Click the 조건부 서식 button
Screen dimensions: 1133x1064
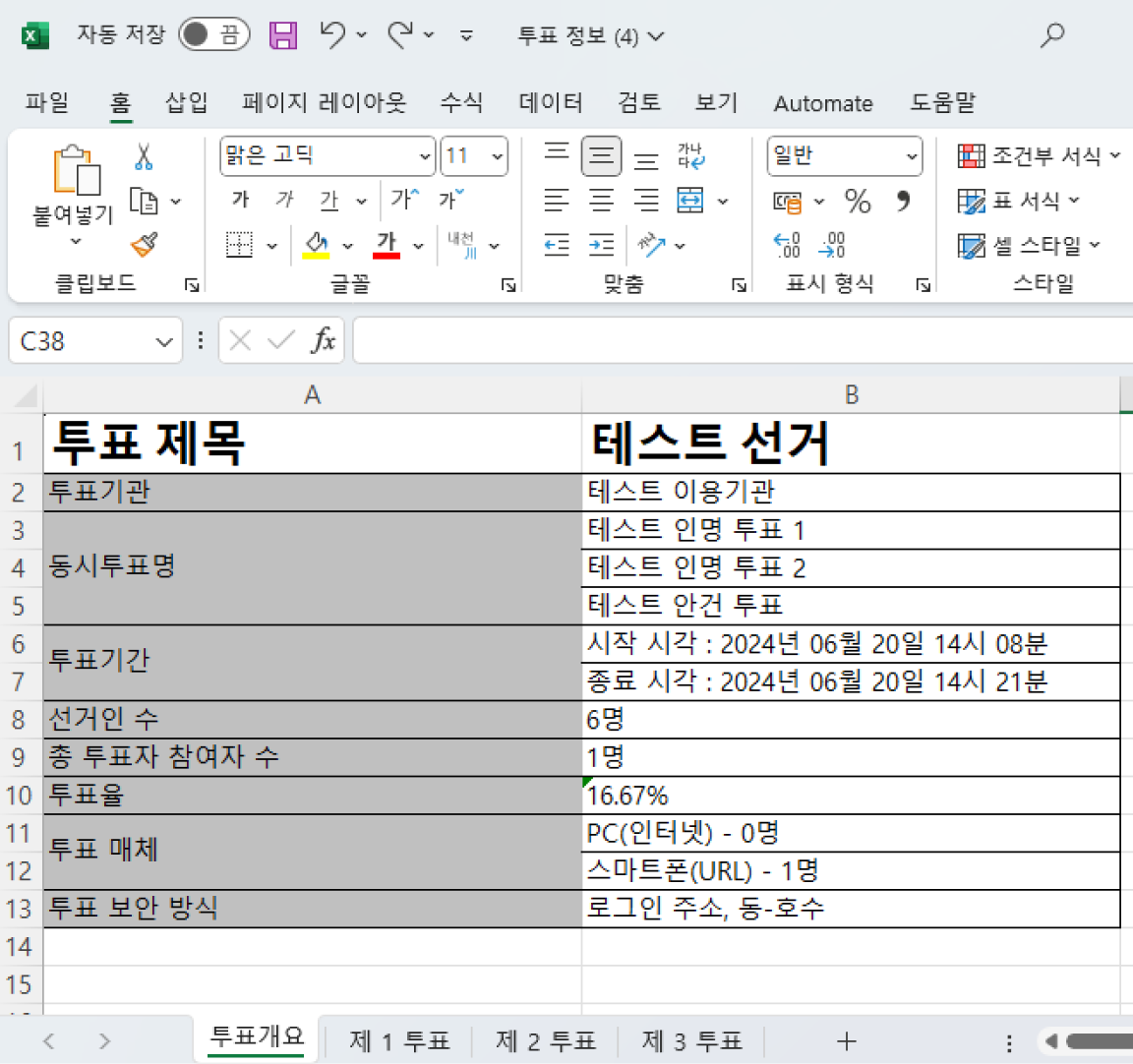pos(1039,155)
